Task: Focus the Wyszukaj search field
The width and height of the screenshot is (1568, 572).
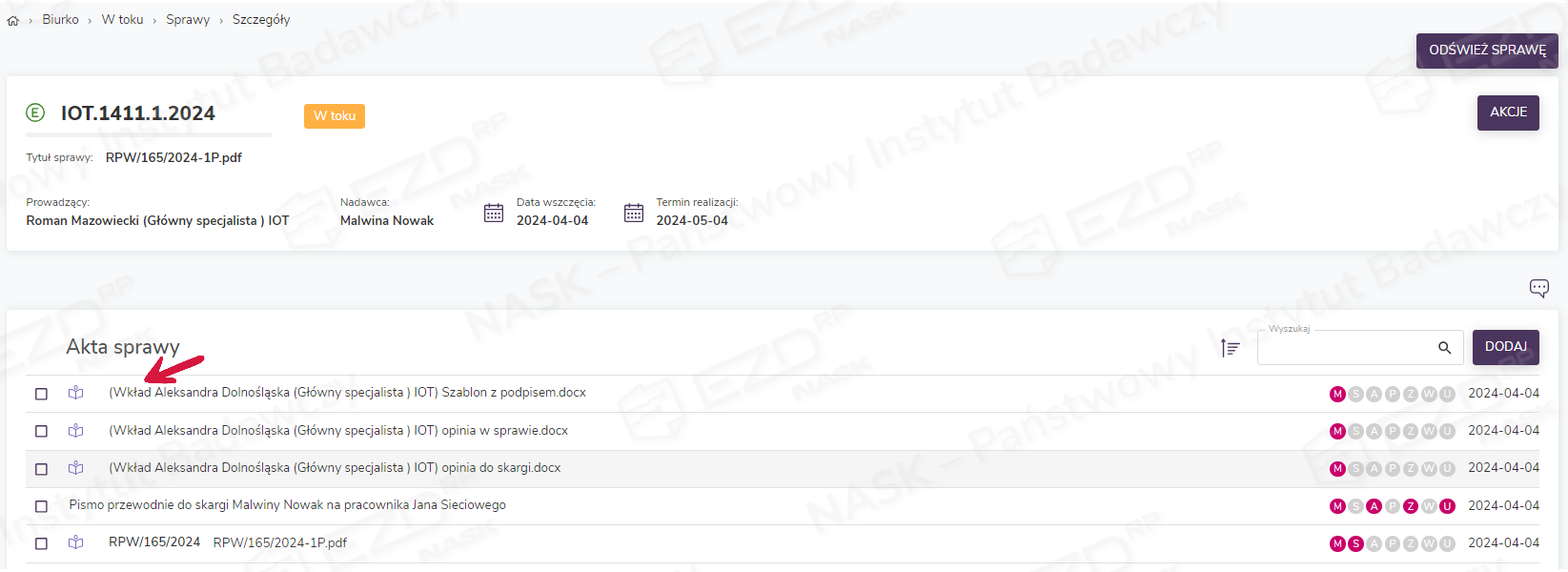Action: 1344,348
